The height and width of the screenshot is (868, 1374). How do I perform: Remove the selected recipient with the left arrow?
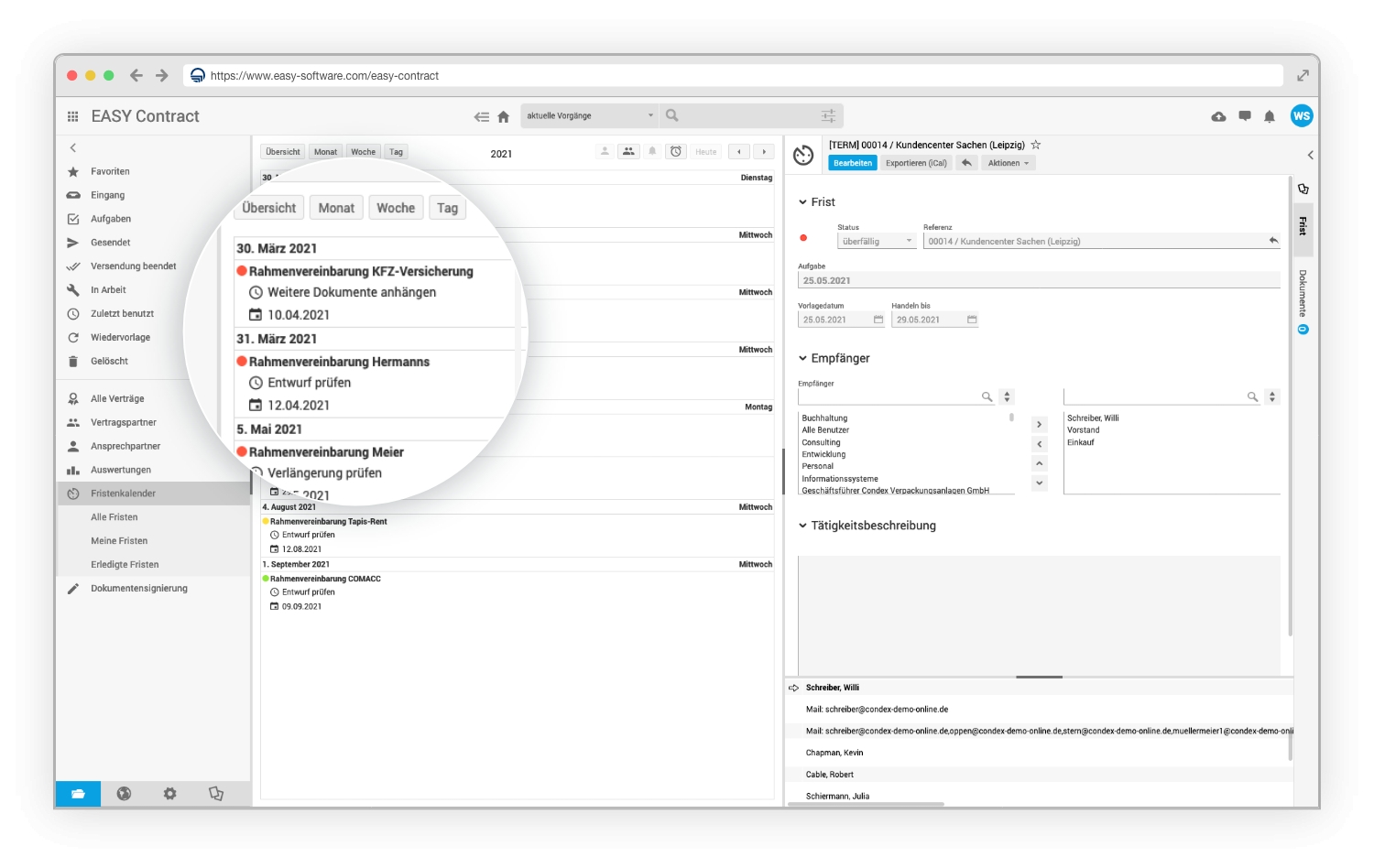(1040, 444)
